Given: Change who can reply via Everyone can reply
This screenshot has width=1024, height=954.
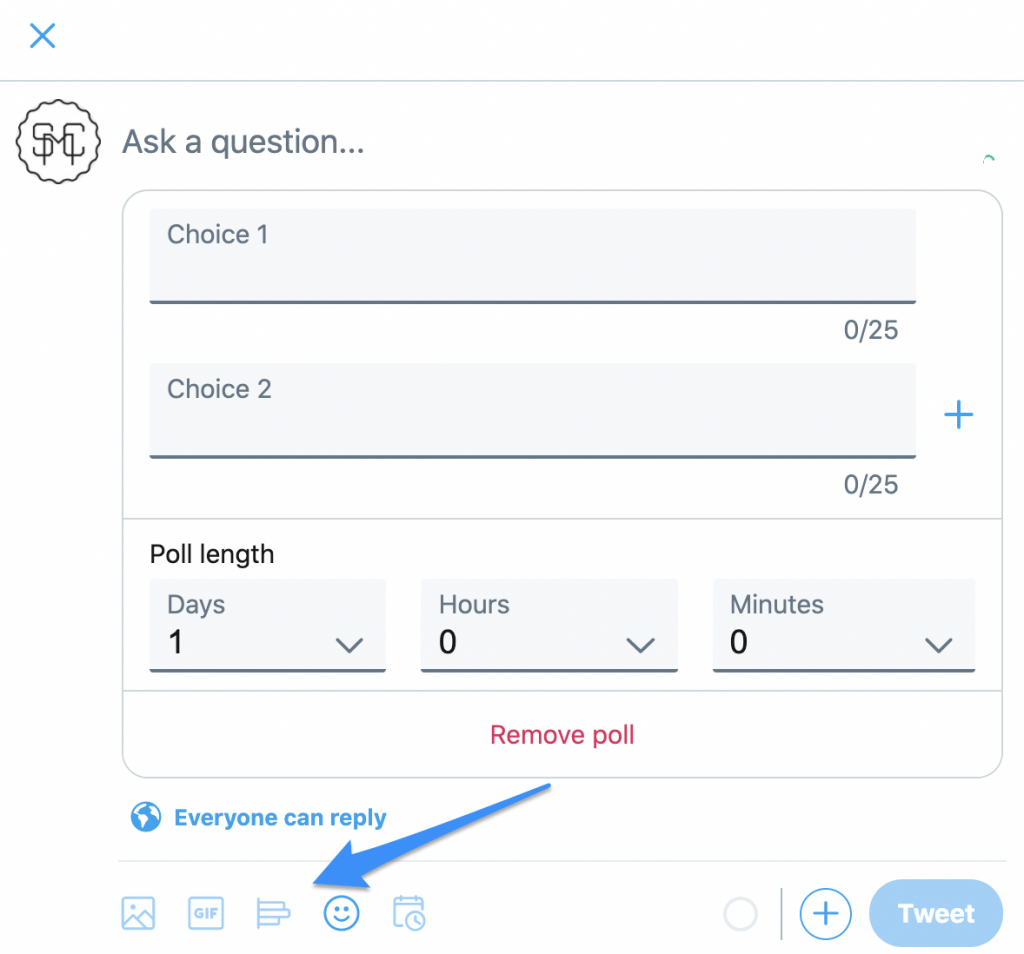Looking at the screenshot, I should point(280,817).
